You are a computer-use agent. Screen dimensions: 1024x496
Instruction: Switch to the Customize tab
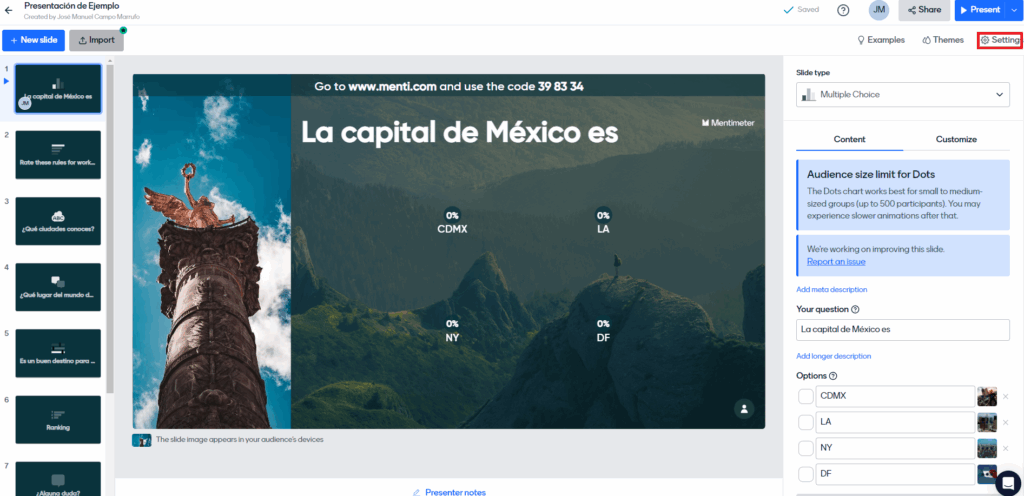tap(956, 139)
